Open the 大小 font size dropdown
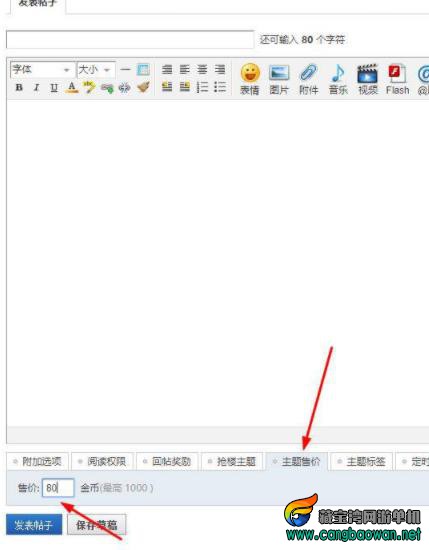 point(96,70)
